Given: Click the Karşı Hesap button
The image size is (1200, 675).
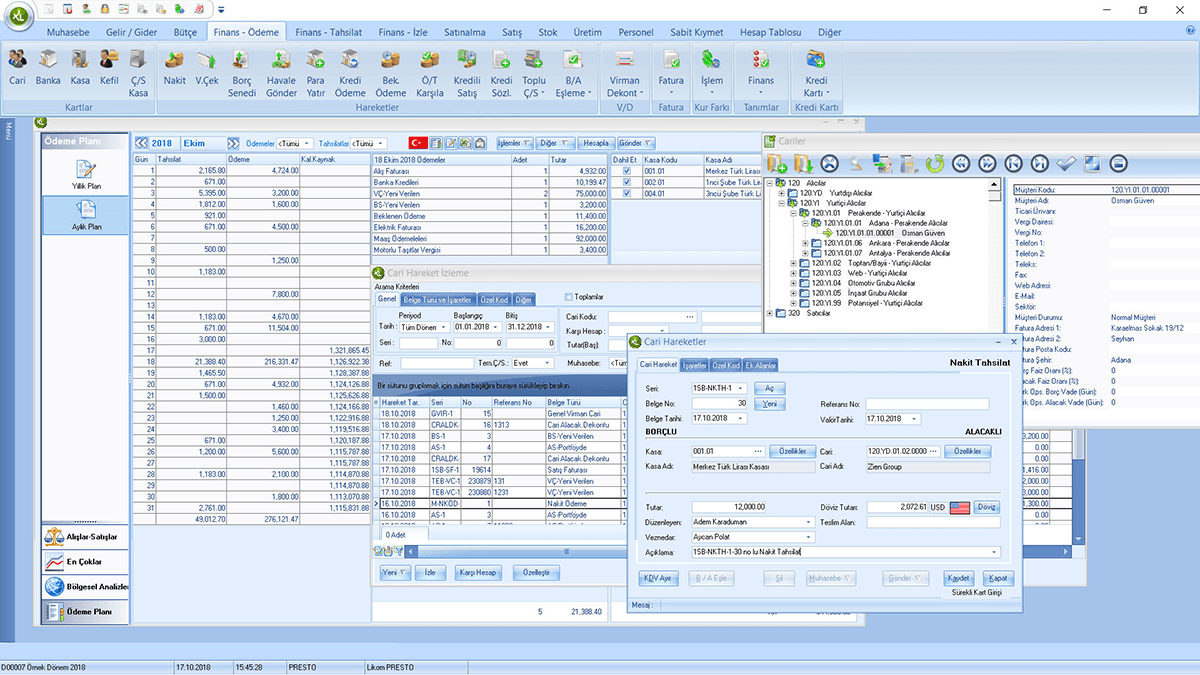Looking at the screenshot, I should coord(478,573).
